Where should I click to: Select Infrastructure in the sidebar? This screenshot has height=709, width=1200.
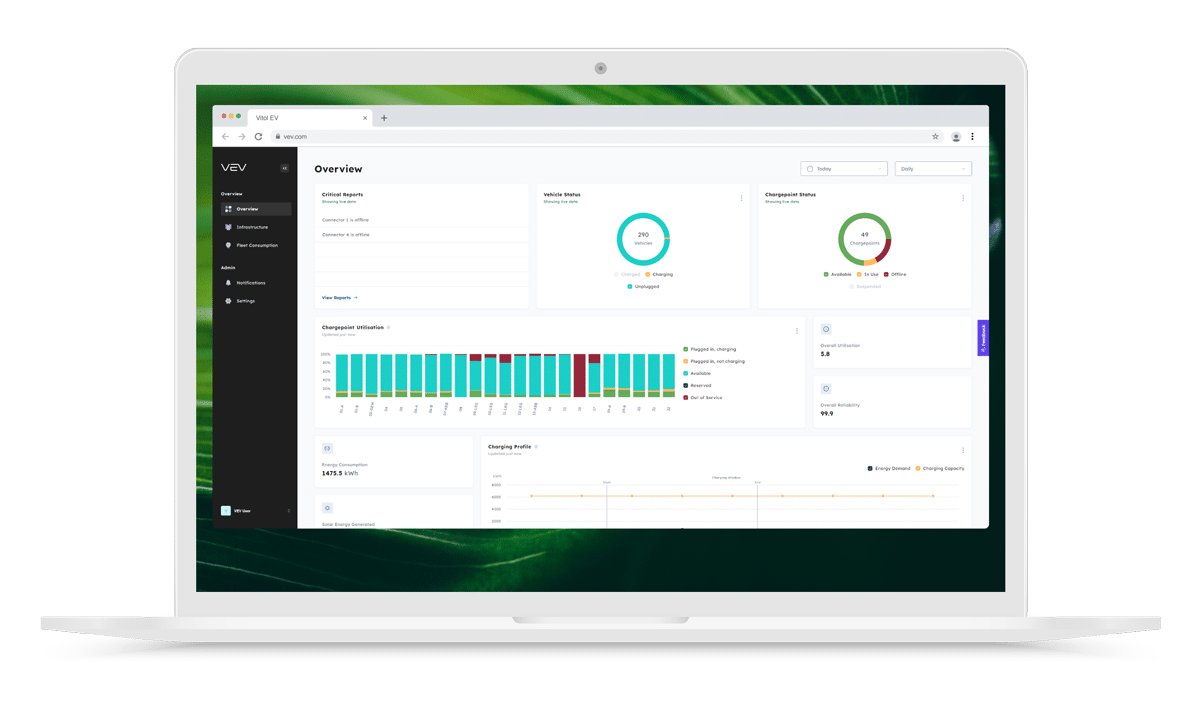[251, 227]
